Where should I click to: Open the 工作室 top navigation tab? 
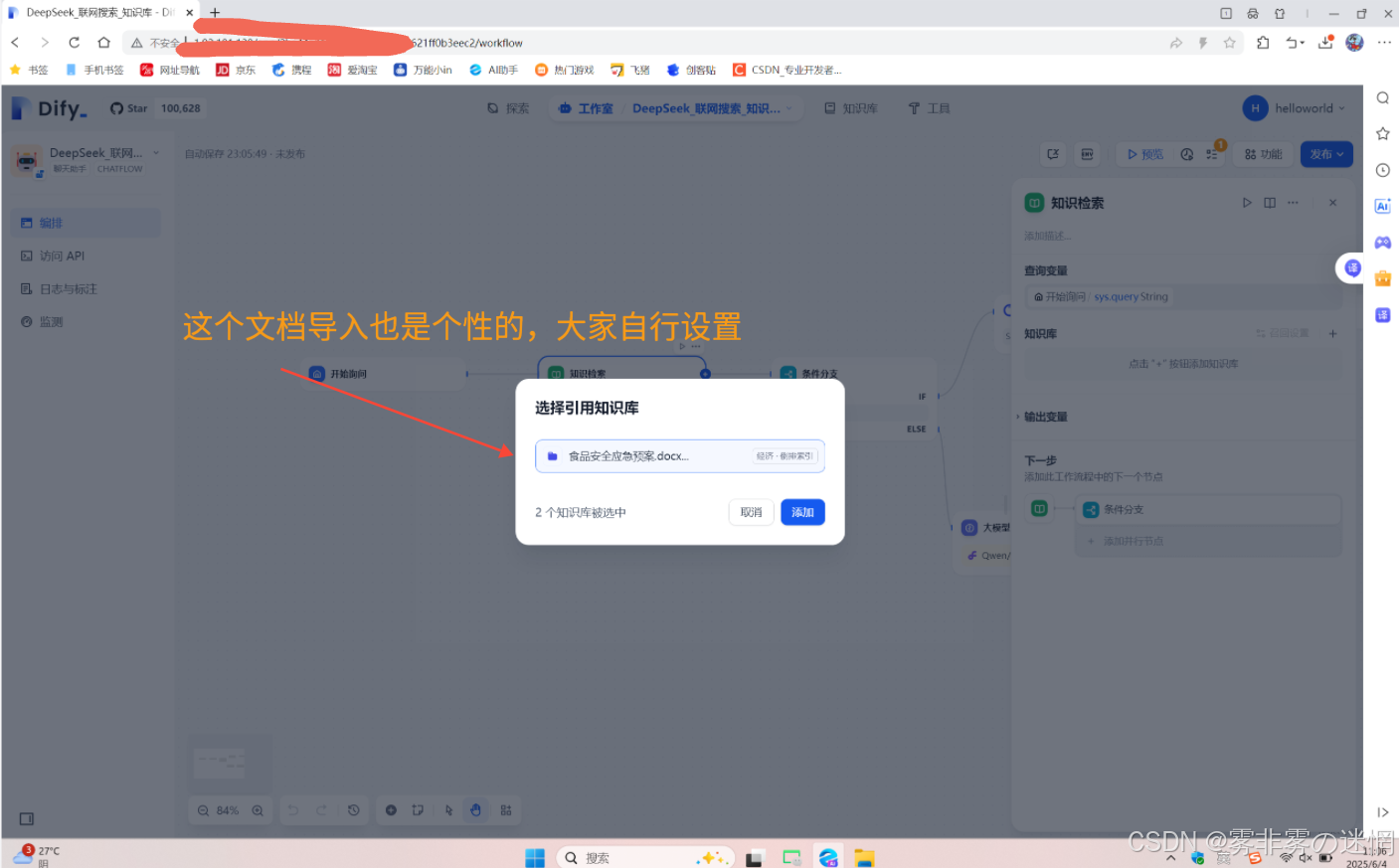tap(586, 108)
